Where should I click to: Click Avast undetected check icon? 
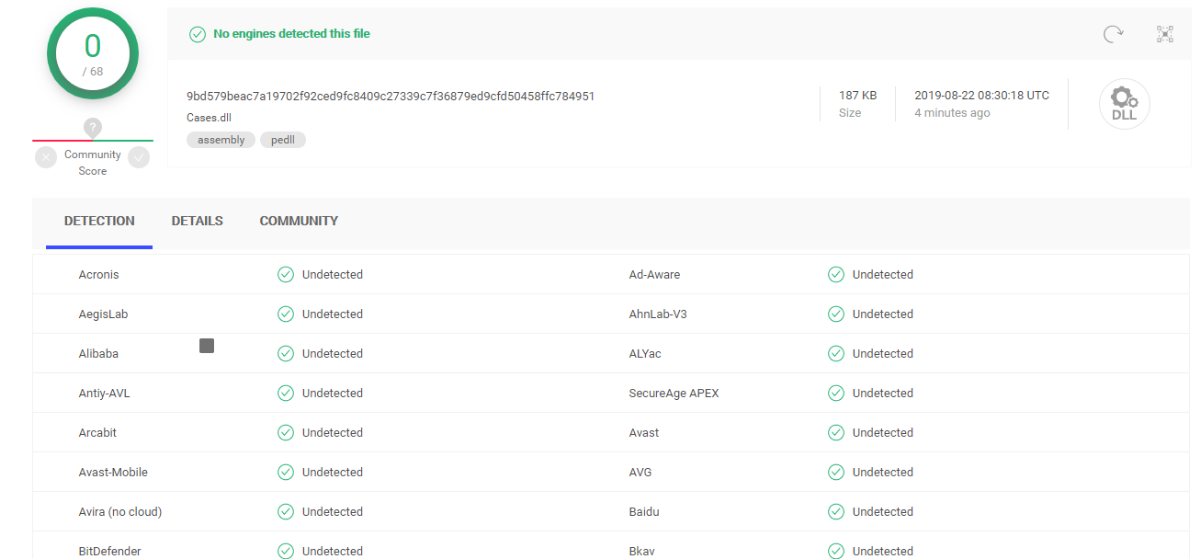click(836, 433)
